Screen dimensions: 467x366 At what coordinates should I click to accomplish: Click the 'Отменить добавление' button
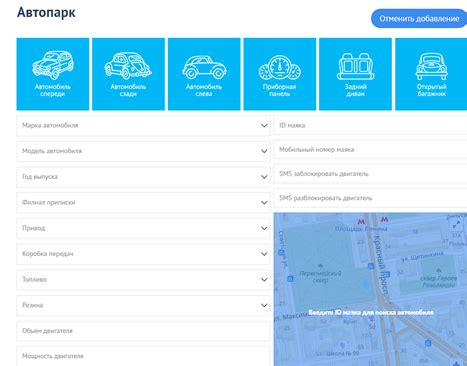point(419,19)
